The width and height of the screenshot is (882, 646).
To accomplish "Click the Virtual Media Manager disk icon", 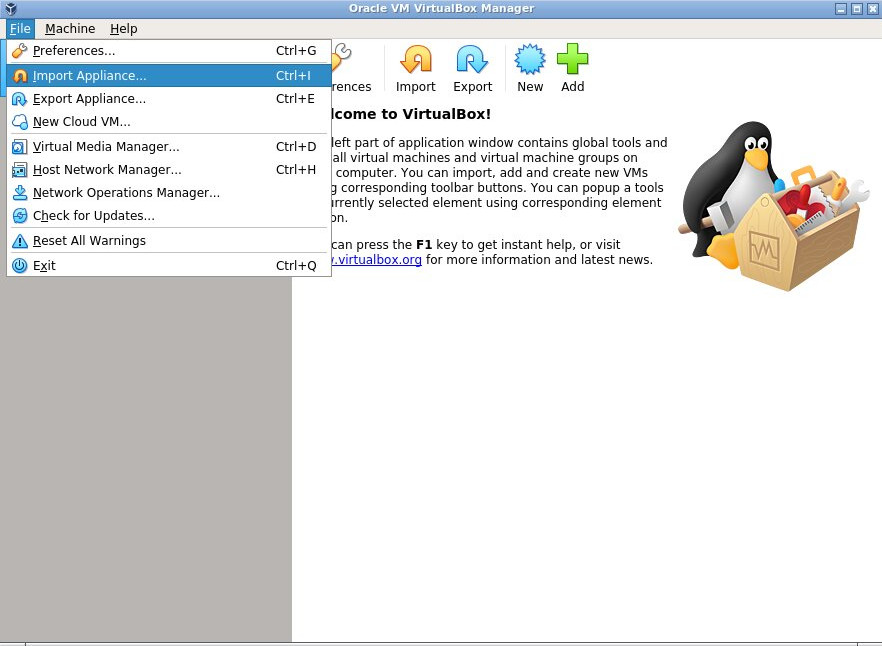I will tap(20, 147).
